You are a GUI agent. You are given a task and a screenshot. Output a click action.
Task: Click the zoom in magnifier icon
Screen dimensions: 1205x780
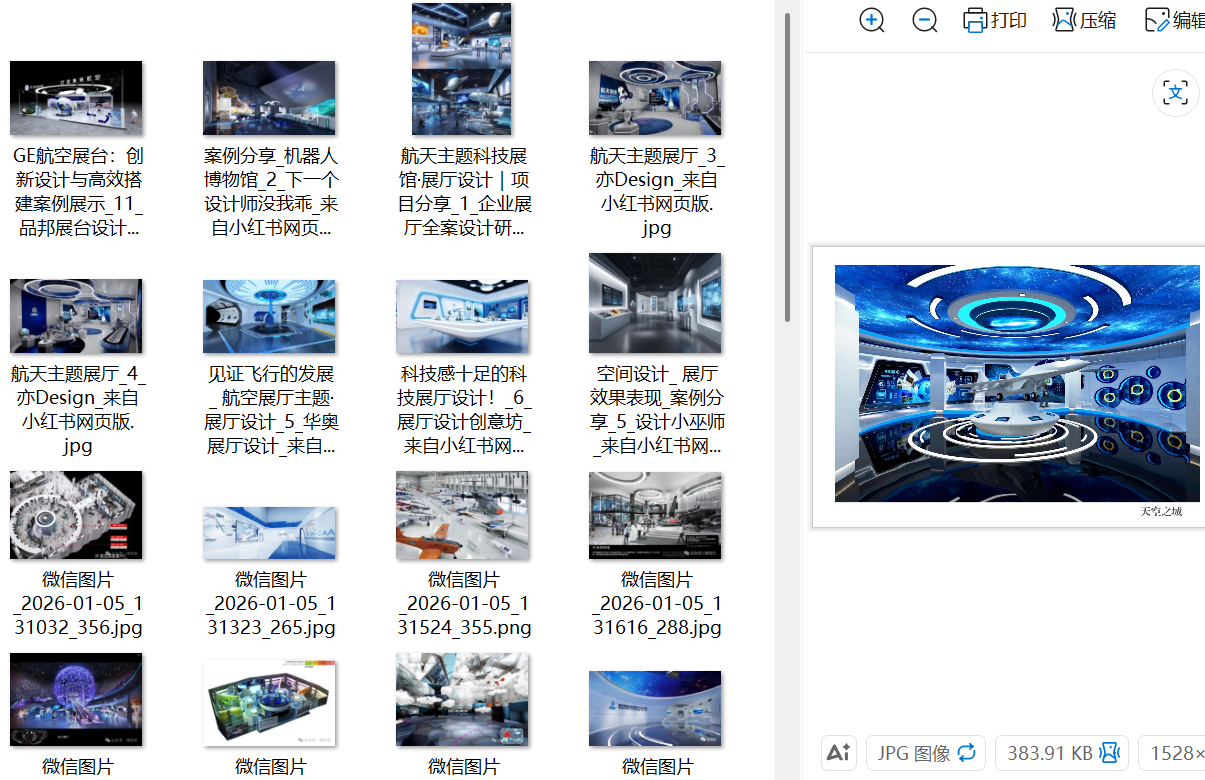point(872,21)
